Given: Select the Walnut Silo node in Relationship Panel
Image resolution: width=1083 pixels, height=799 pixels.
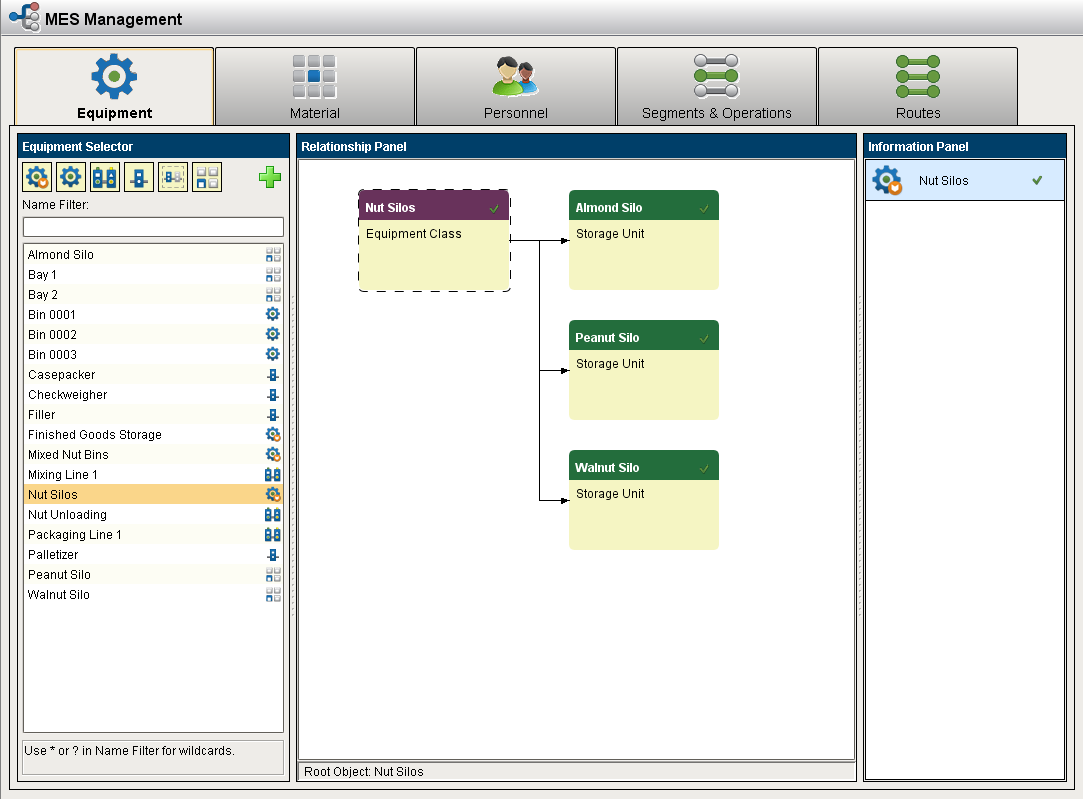Looking at the screenshot, I should (643, 499).
